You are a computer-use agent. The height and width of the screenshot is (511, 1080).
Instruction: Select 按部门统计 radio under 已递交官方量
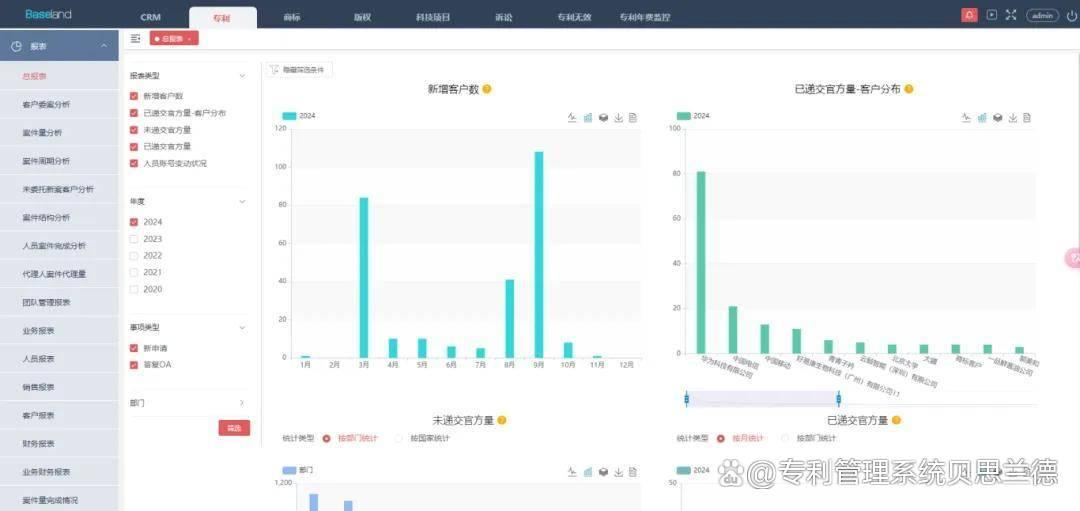click(785, 438)
